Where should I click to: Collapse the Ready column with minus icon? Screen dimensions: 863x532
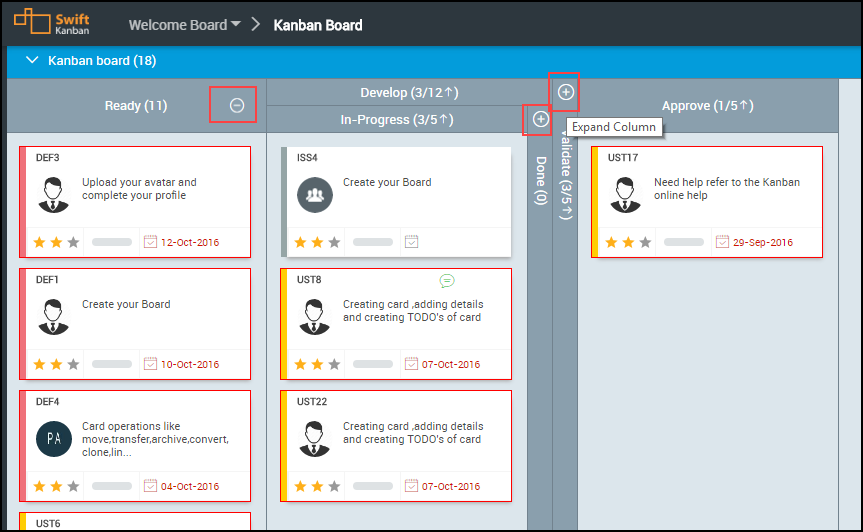click(237, 105)
